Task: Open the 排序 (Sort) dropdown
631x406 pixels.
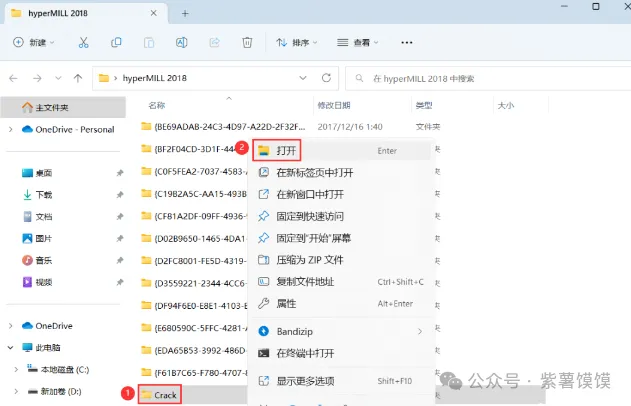Action: tap(293, 42)
